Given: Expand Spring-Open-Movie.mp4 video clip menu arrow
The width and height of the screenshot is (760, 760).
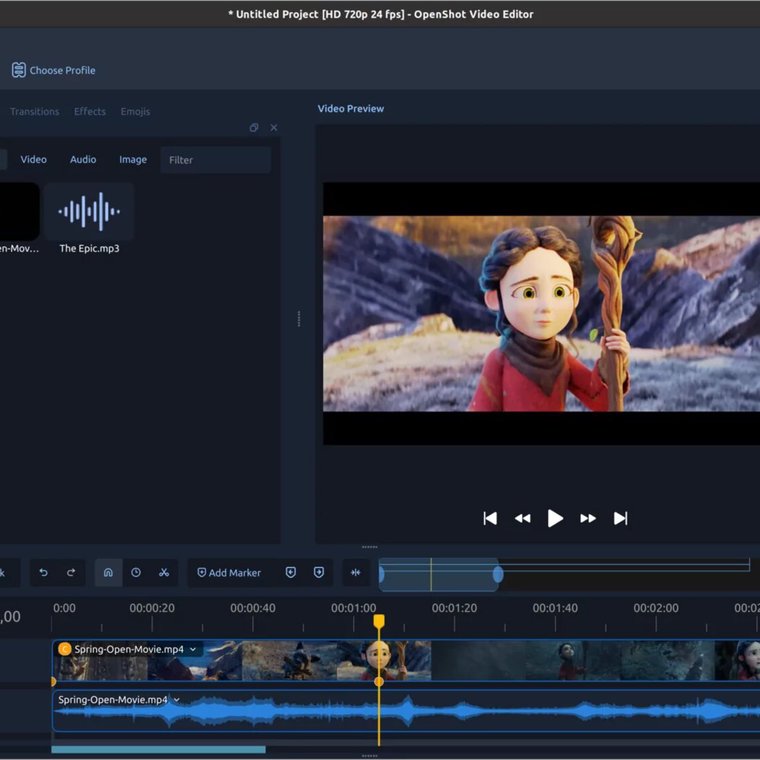Looking at the screenshot, I should pos(193,649).
